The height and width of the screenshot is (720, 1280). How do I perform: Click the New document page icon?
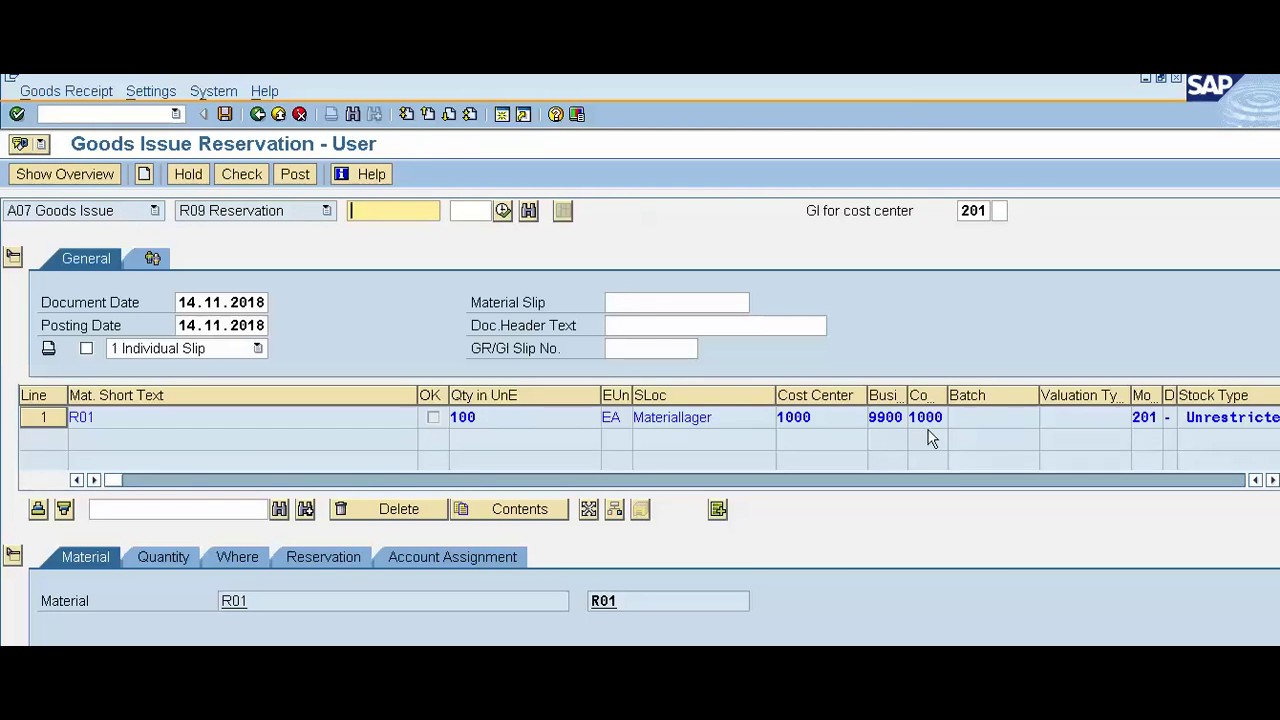[144, 174]
